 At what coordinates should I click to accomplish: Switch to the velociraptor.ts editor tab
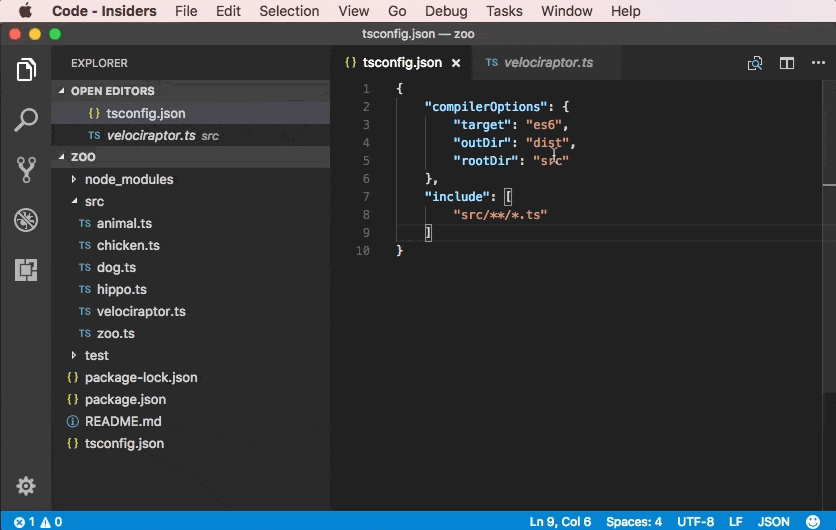pos(546,62)
